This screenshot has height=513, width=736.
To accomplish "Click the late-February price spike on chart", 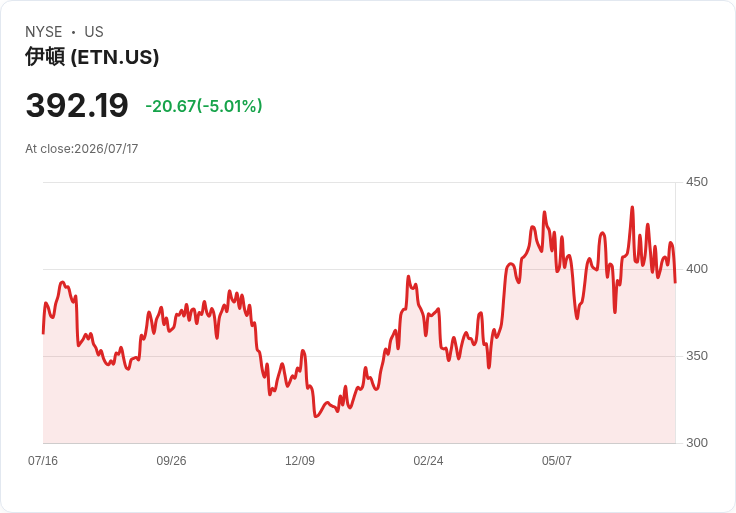I will pyautogui.click(x=408, y=276).
